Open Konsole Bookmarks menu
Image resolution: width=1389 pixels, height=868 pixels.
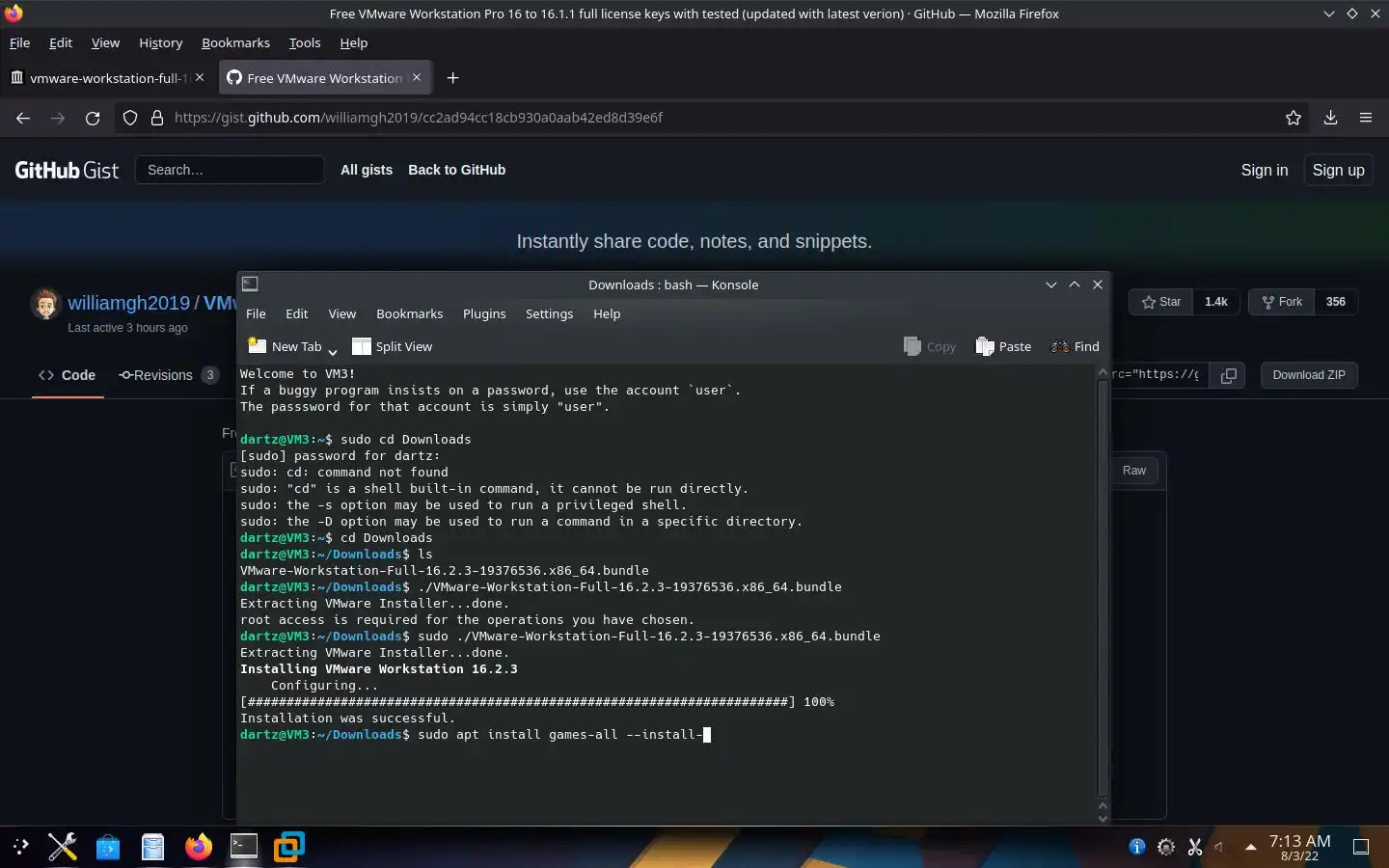(410, 314)
